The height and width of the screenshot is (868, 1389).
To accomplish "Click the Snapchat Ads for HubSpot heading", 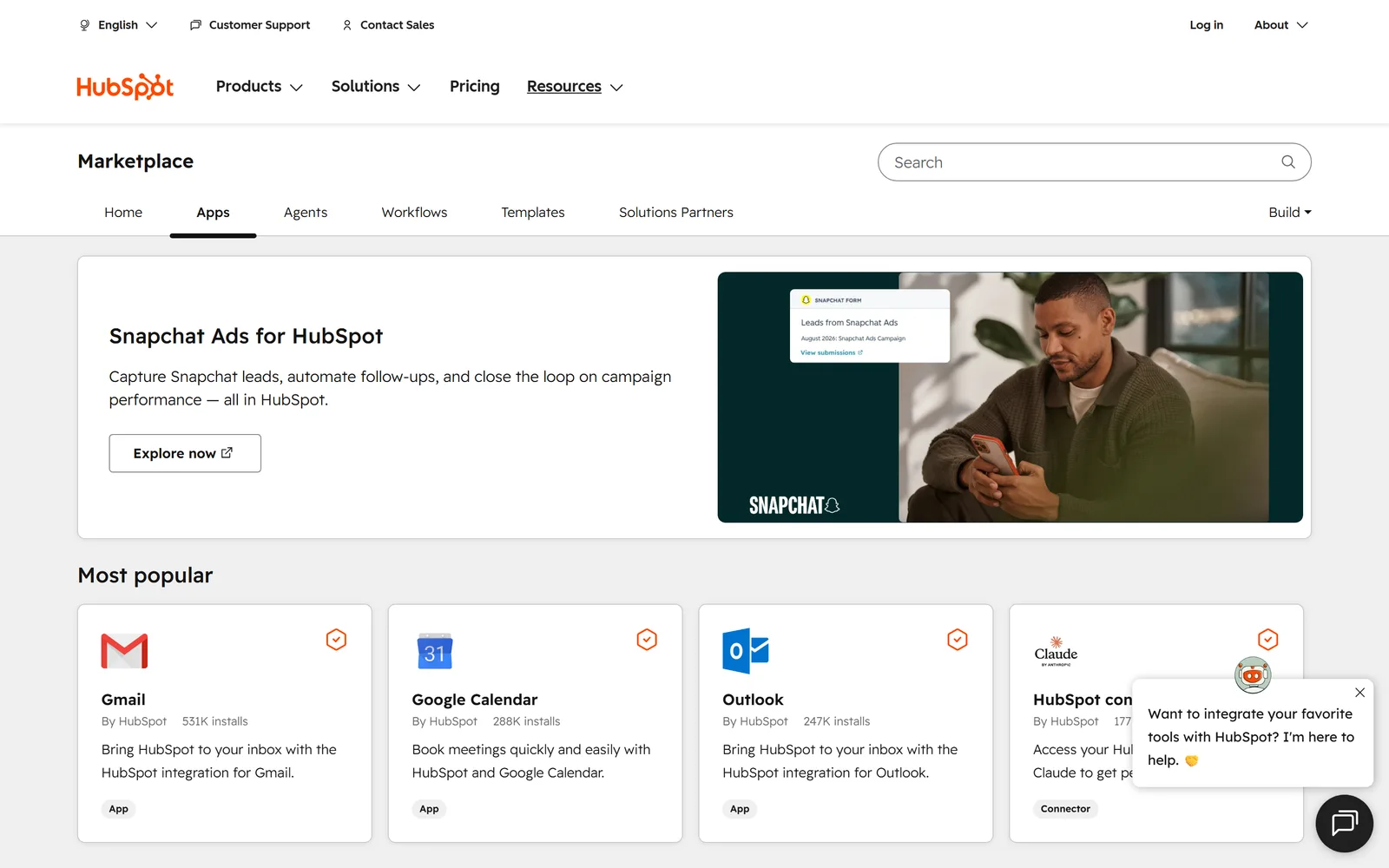I will (x=246, y=337).
